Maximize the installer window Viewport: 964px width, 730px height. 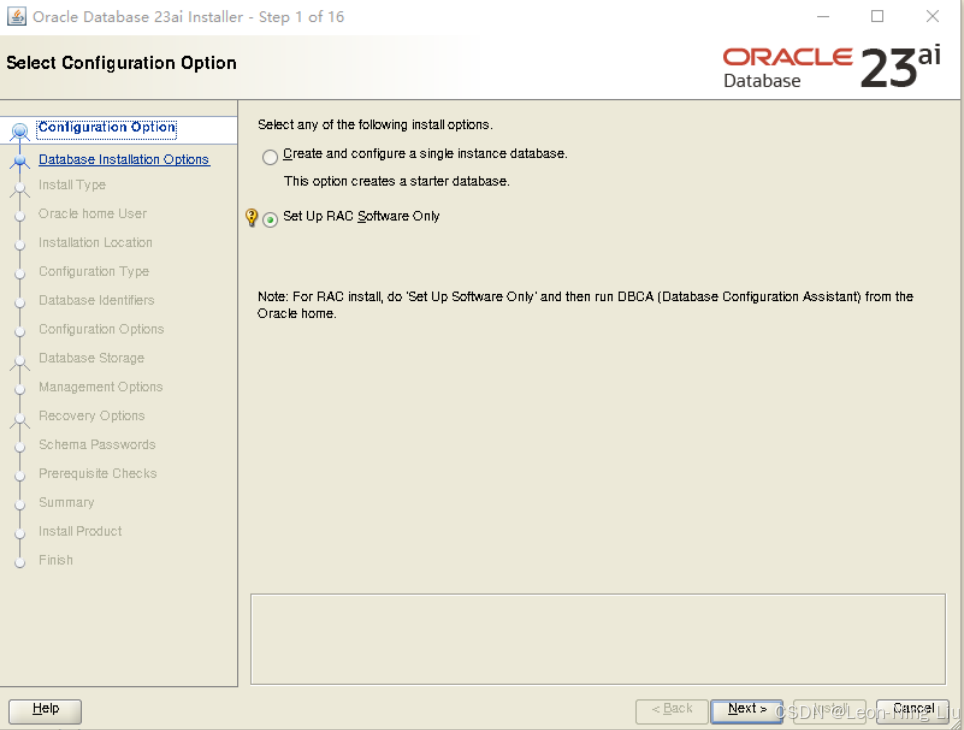coord(877,17)
